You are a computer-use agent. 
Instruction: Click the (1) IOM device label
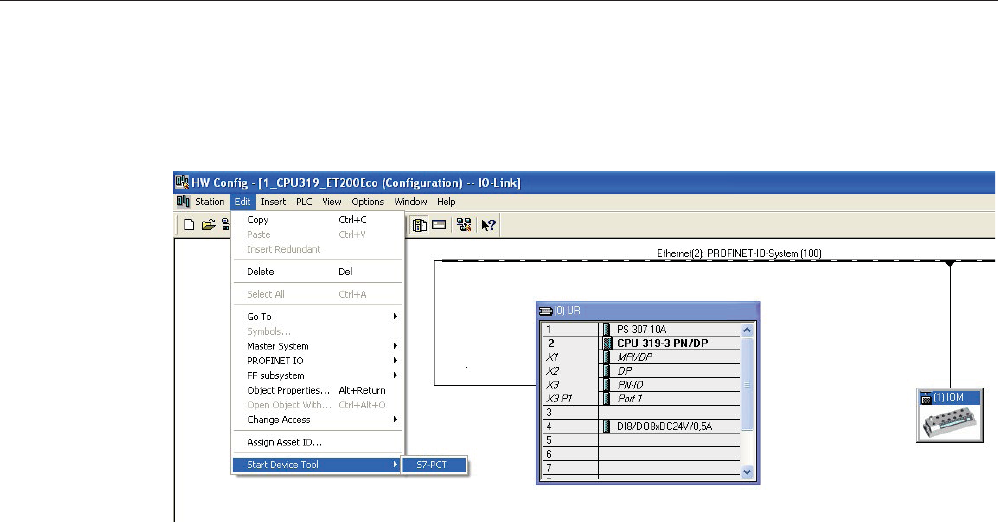tap(948, 398)
